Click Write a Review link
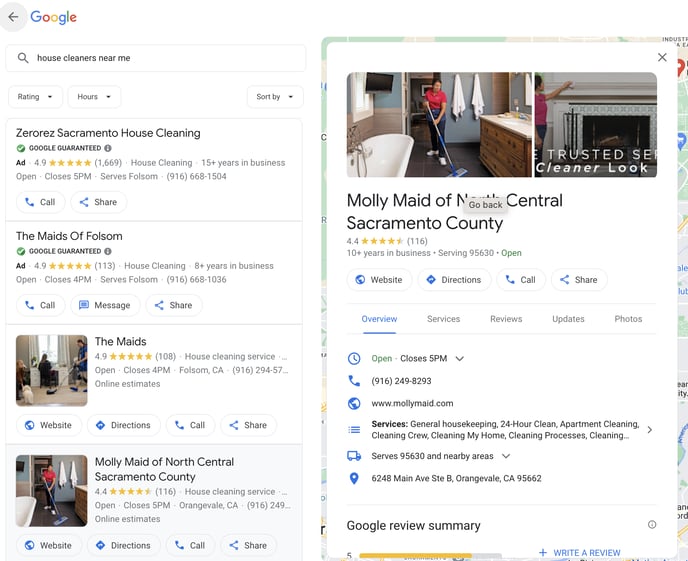The image size is (688, 561). [x=579, y=552]
